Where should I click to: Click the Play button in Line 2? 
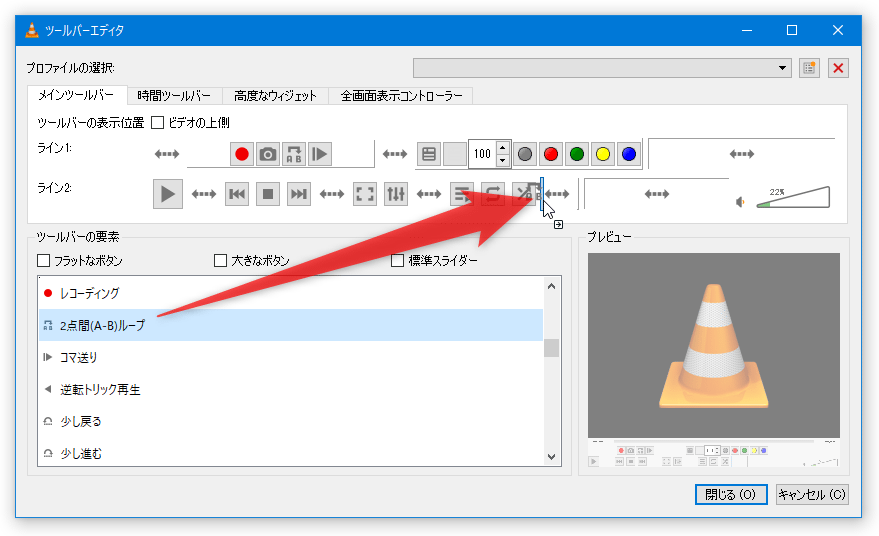(x=168, y=194)
